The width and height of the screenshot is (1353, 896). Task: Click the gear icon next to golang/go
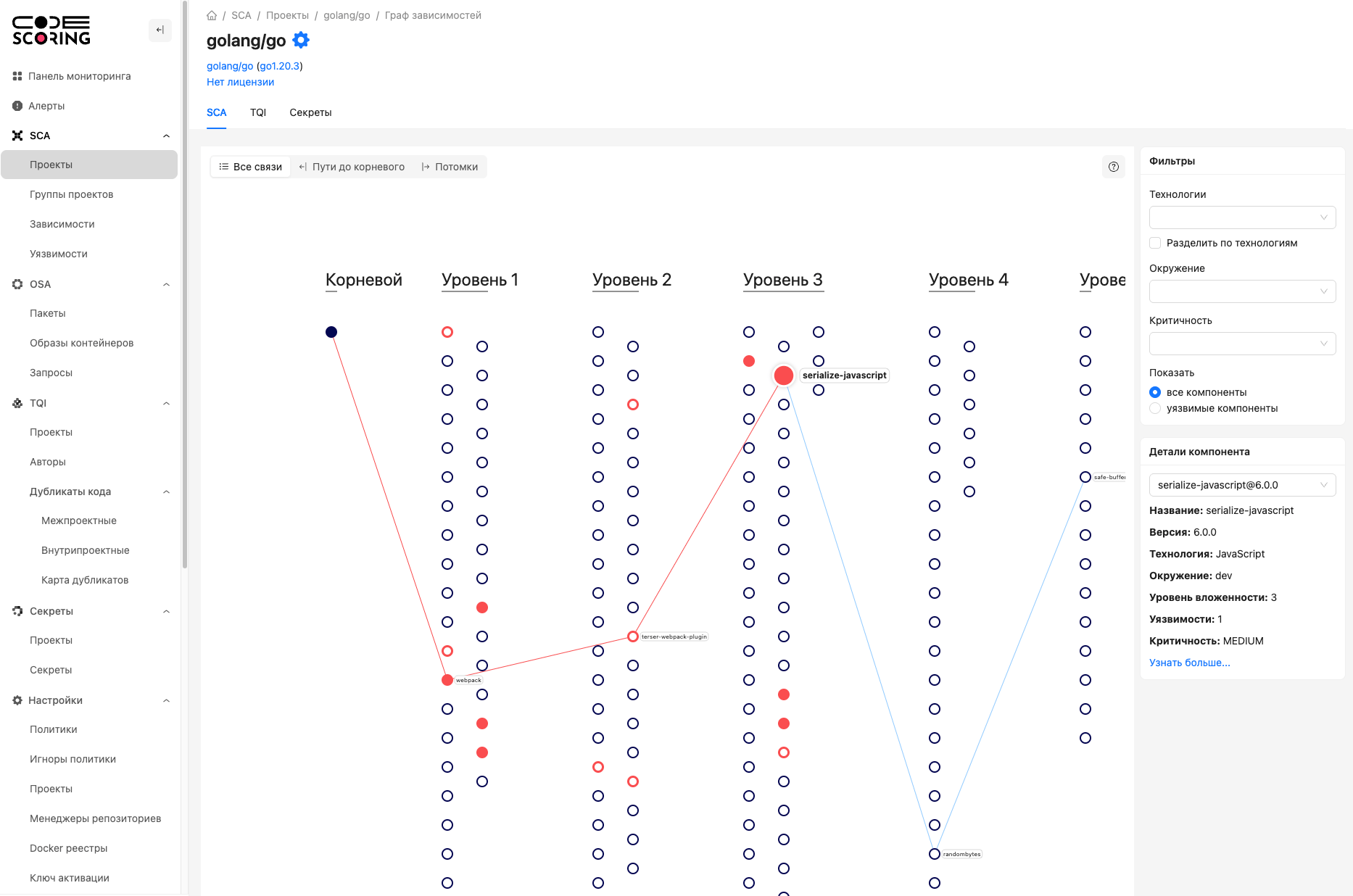301,40
